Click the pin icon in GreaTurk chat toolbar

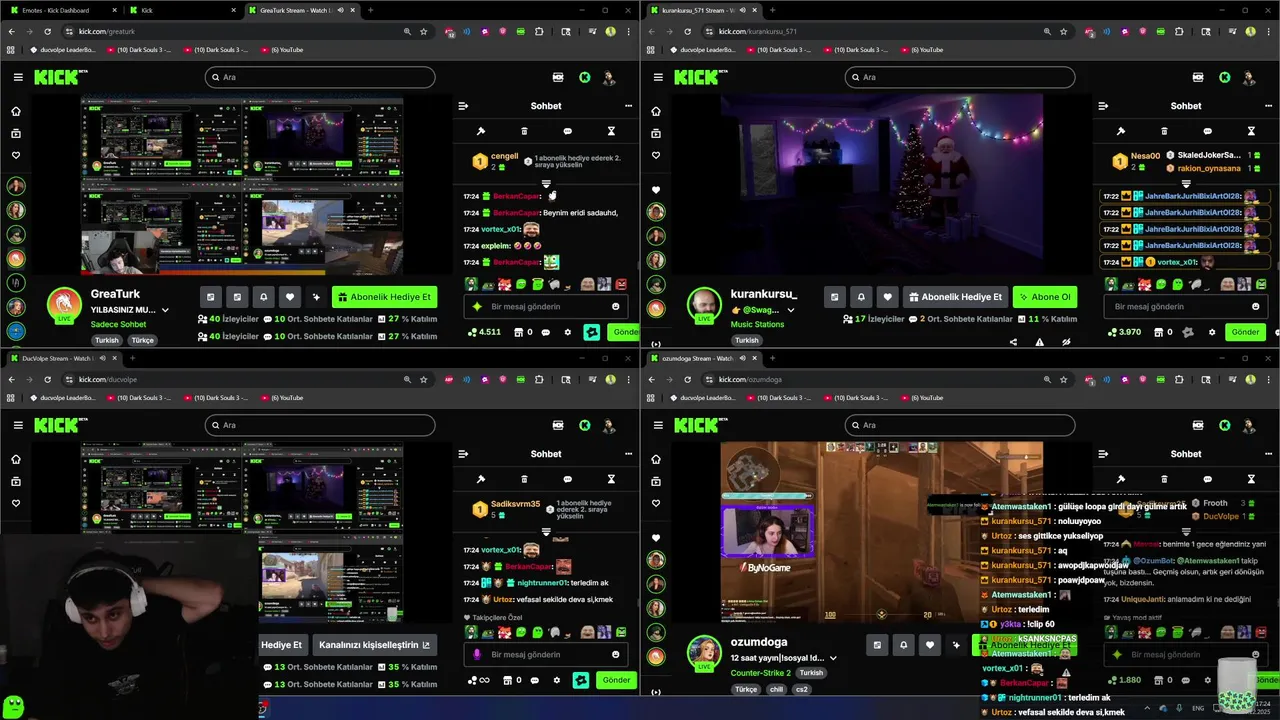481,131
